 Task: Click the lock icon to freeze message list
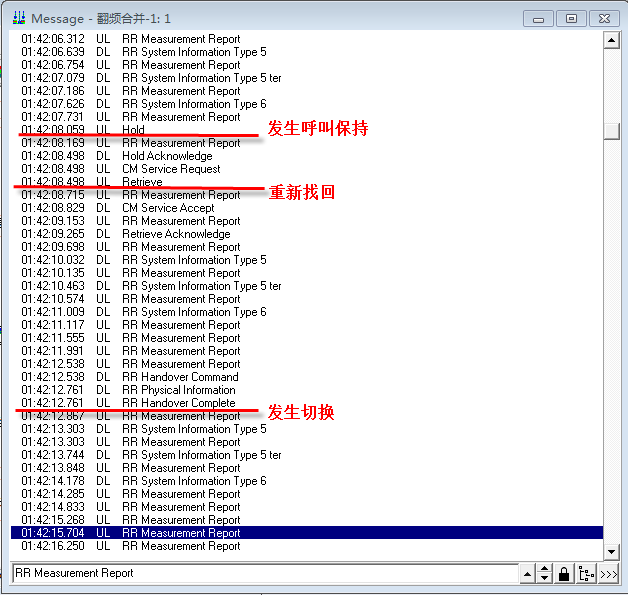click(x=564, y=574)
